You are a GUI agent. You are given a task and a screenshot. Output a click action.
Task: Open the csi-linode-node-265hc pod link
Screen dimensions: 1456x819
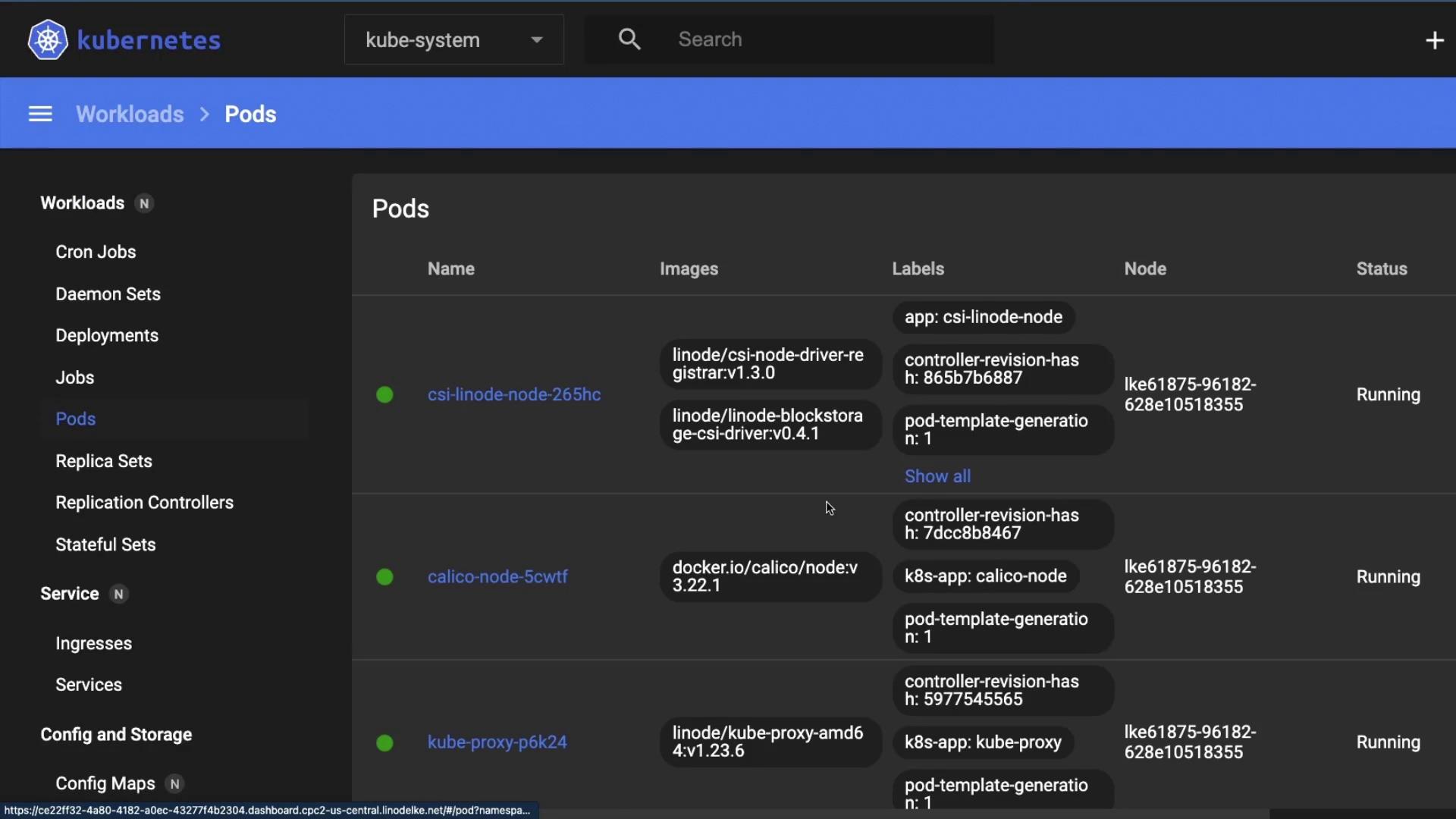(514, 394)
